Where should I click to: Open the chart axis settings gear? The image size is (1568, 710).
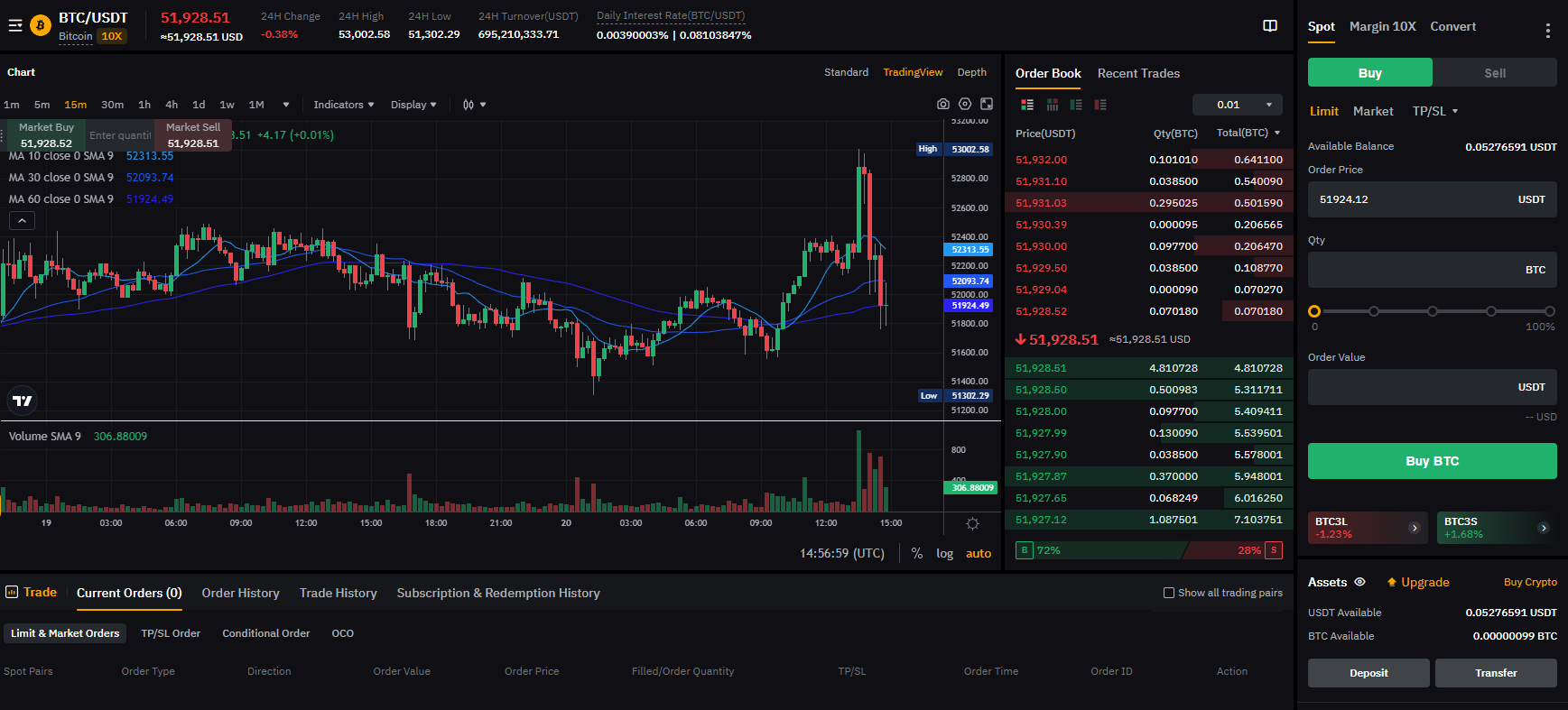point(972,523)
